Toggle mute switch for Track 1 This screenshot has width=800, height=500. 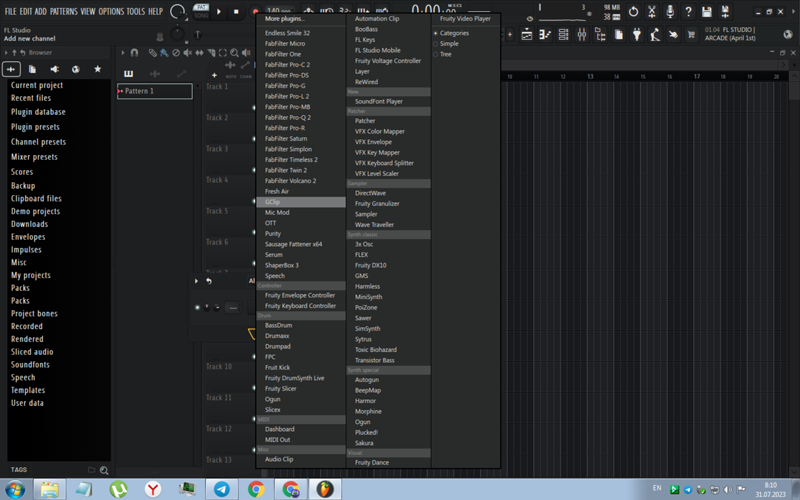point(254,108)
